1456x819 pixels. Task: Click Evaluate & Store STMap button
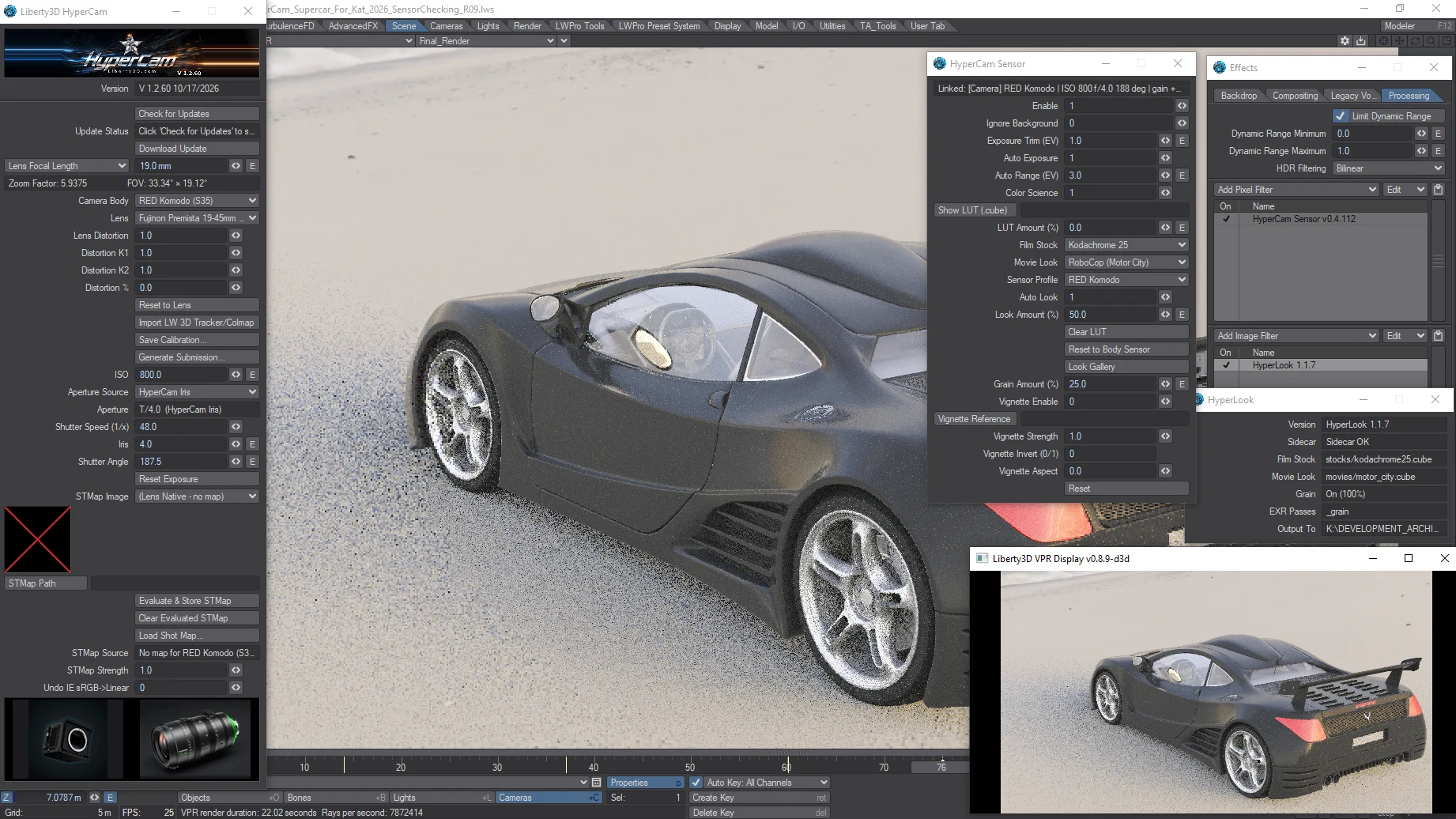[x=197, y=601]
